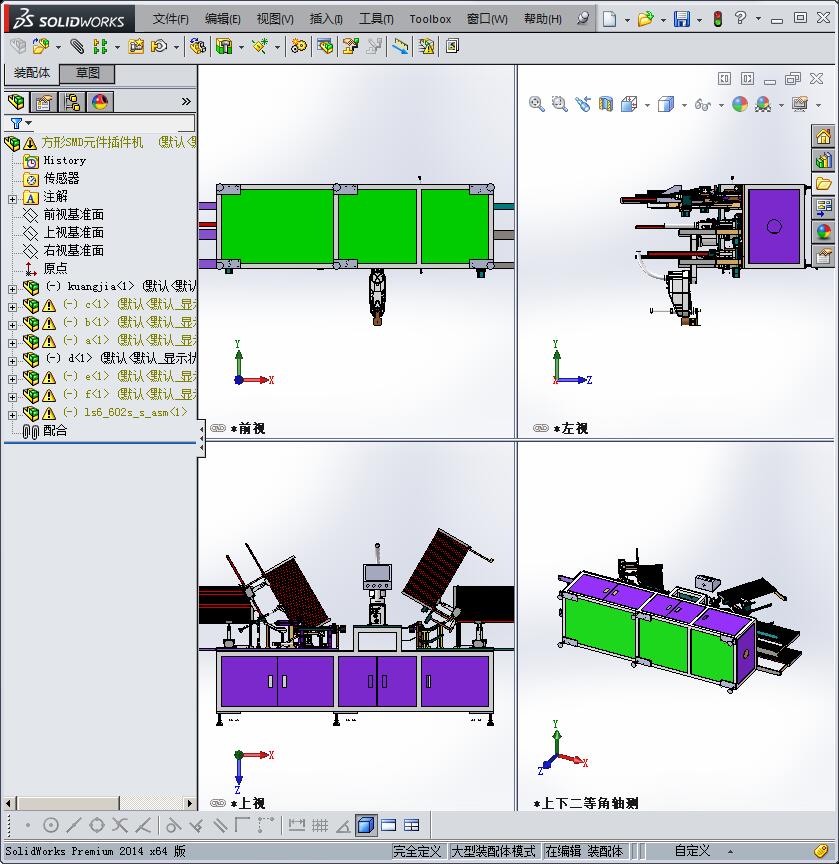Open the 文件(F) menu
Image resolution: width=839 pixels, height=864 pixels.
[x=170, y=19]
